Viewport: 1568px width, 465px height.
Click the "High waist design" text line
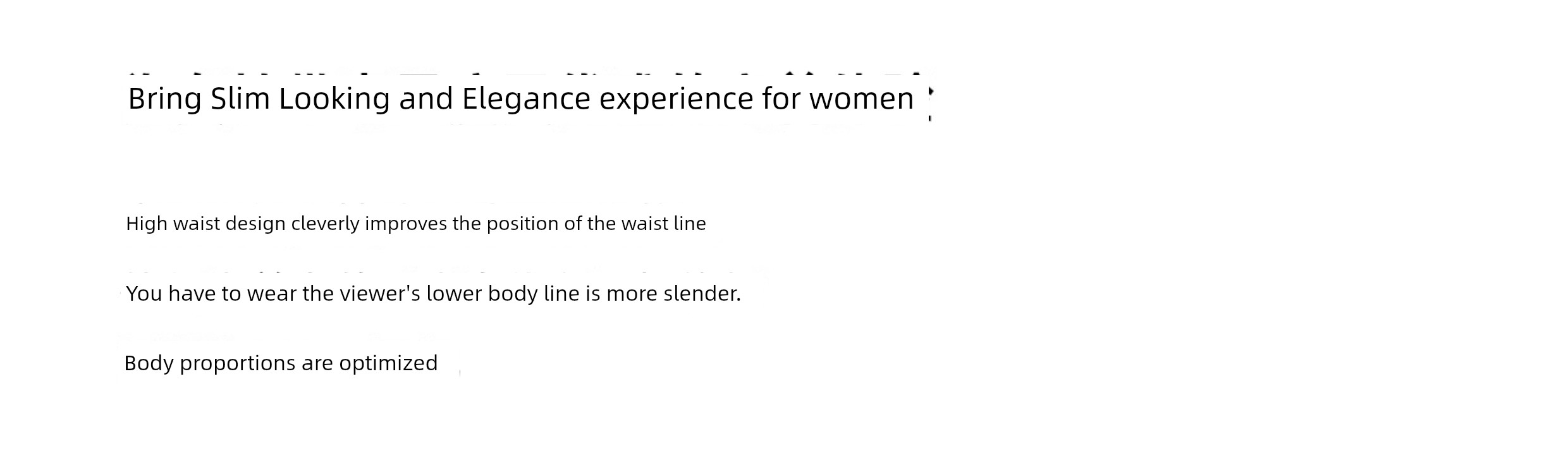click(x=416, y=224)
